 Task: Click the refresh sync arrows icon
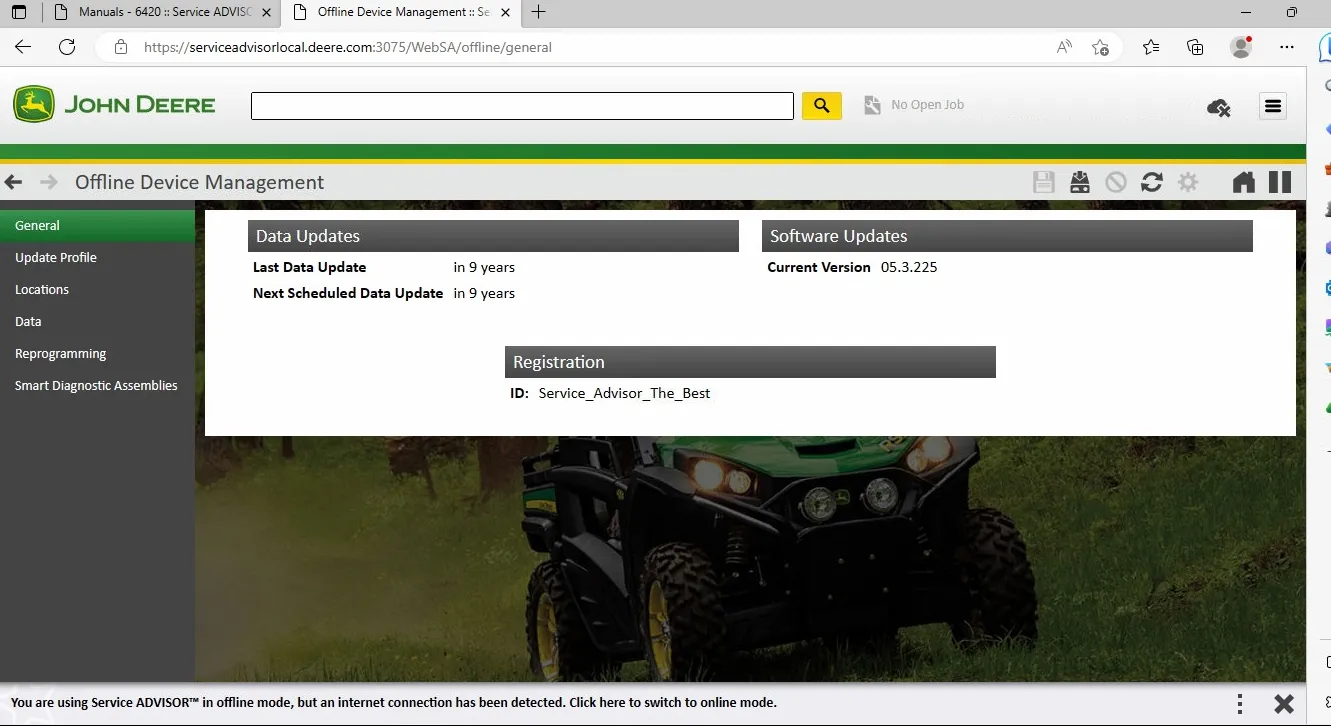(x=1151, y=182)
